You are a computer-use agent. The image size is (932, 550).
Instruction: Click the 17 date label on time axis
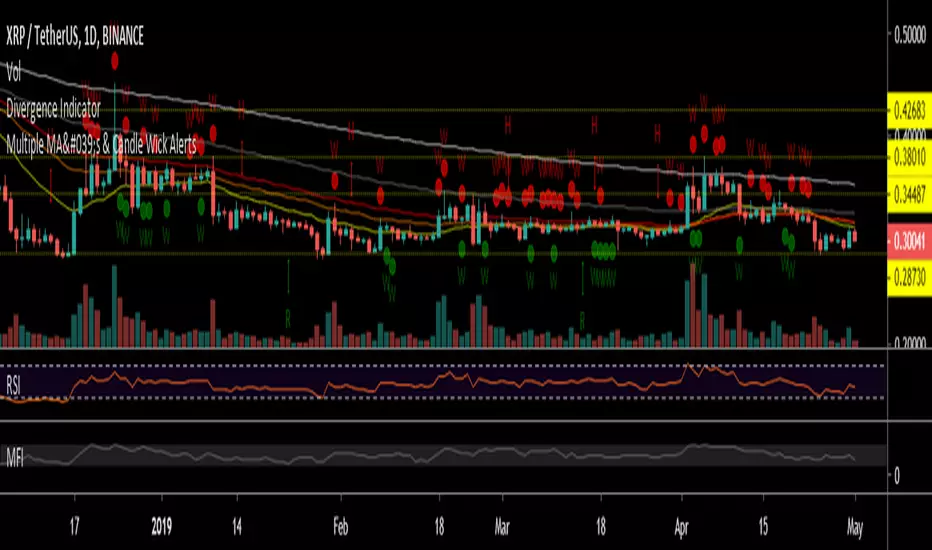click(74, 527)
